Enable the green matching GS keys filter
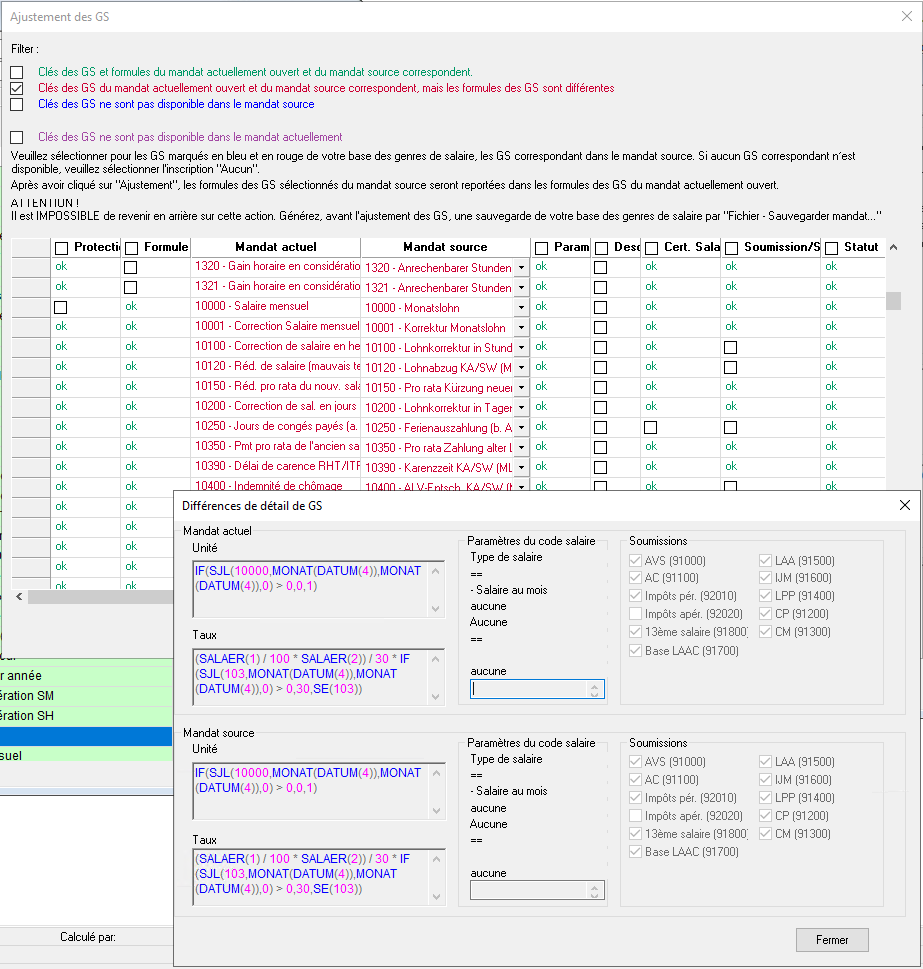This screenshot has height=969, width=923. coord(17,72)
